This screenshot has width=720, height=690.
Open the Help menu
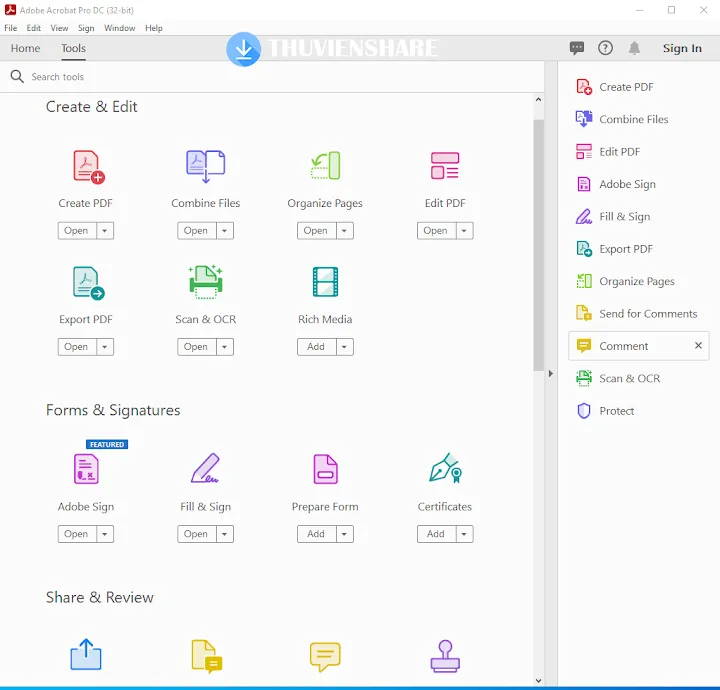click(154, 28)
